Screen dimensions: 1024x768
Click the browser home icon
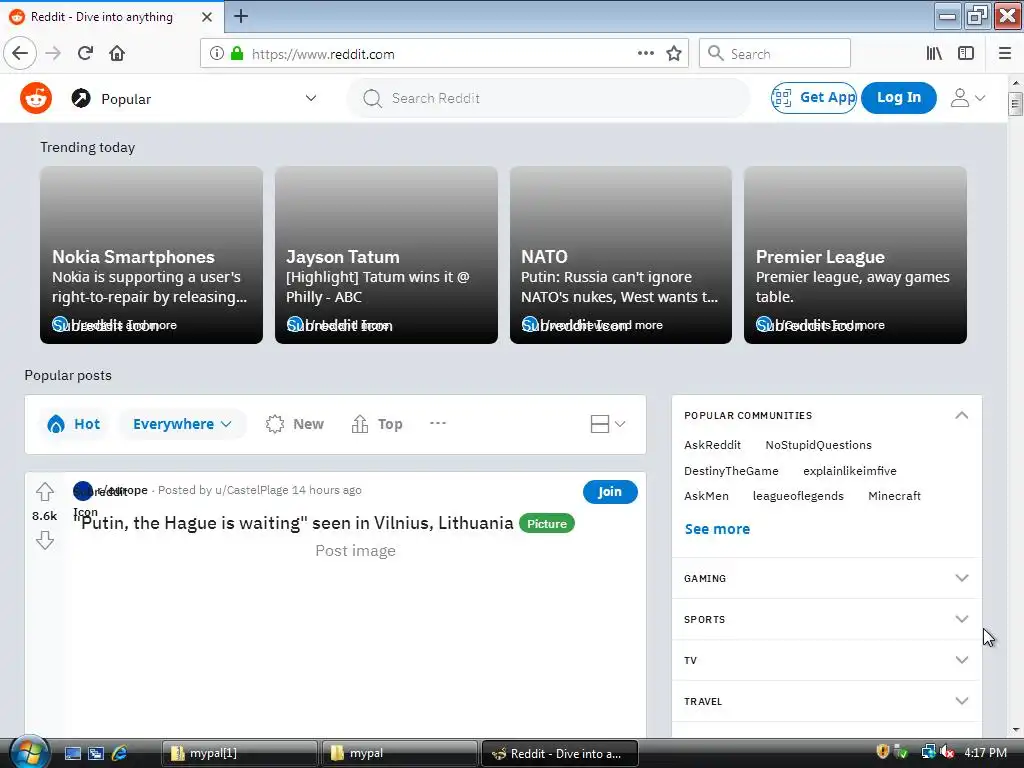117,54
